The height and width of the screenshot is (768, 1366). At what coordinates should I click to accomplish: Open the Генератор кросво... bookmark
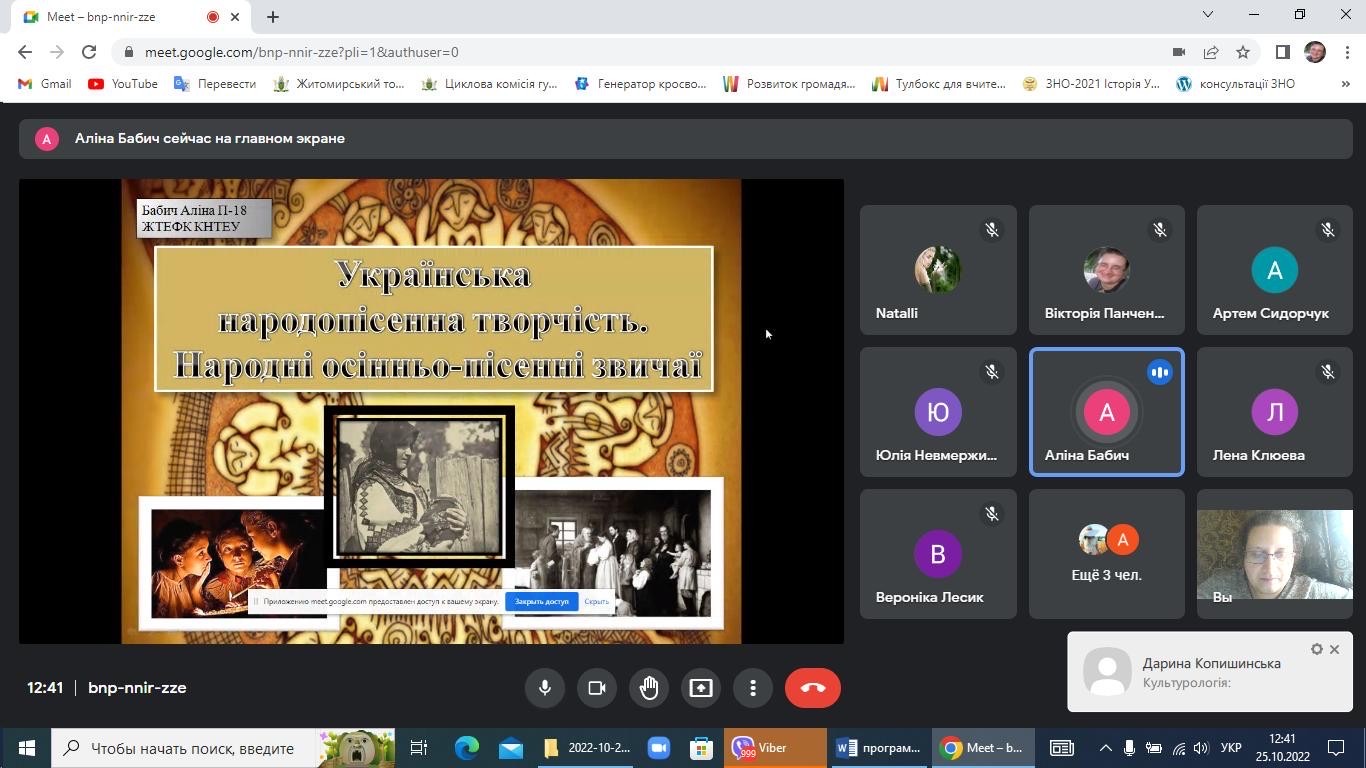click(x=641, y=84)
